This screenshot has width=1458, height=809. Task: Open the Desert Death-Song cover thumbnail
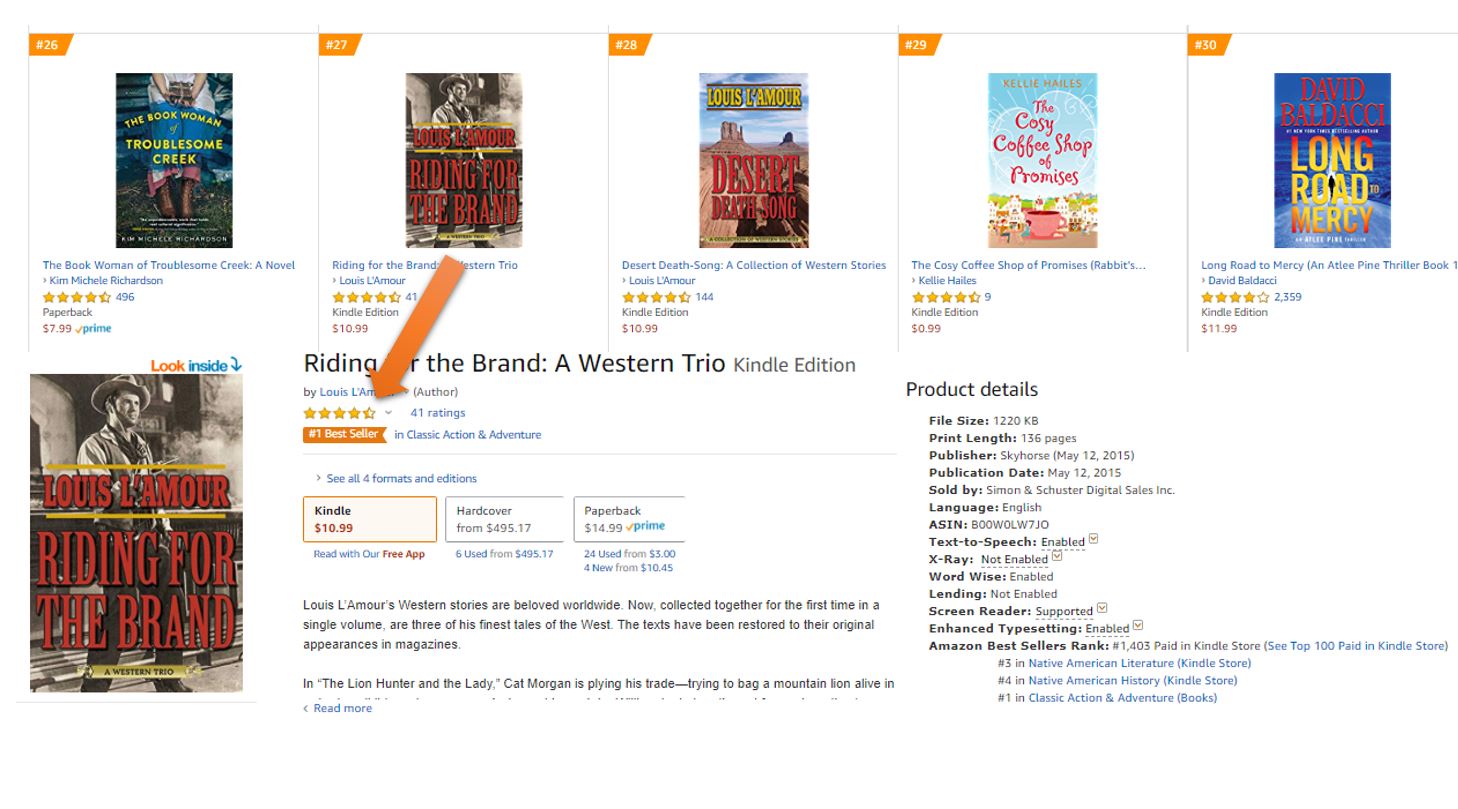[753, 160]
